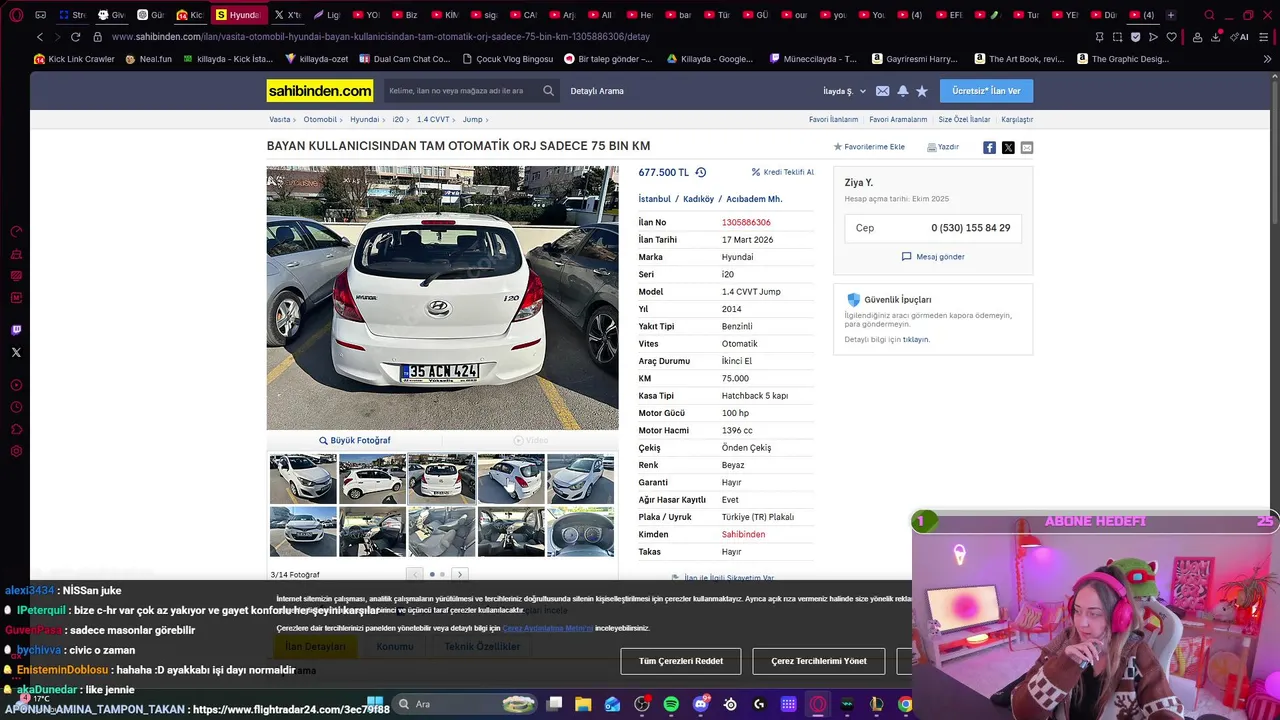Share the listing by email icon
The image size is (1280, 720).
(1027, 147)
